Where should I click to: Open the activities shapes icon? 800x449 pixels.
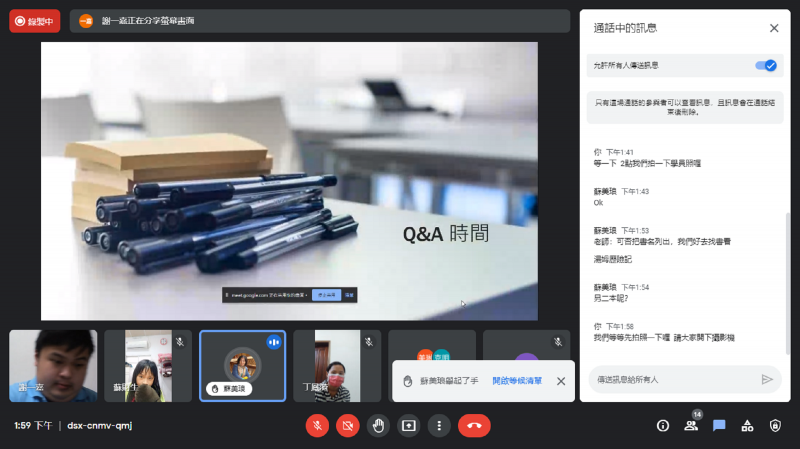click(x=747, y=426)
